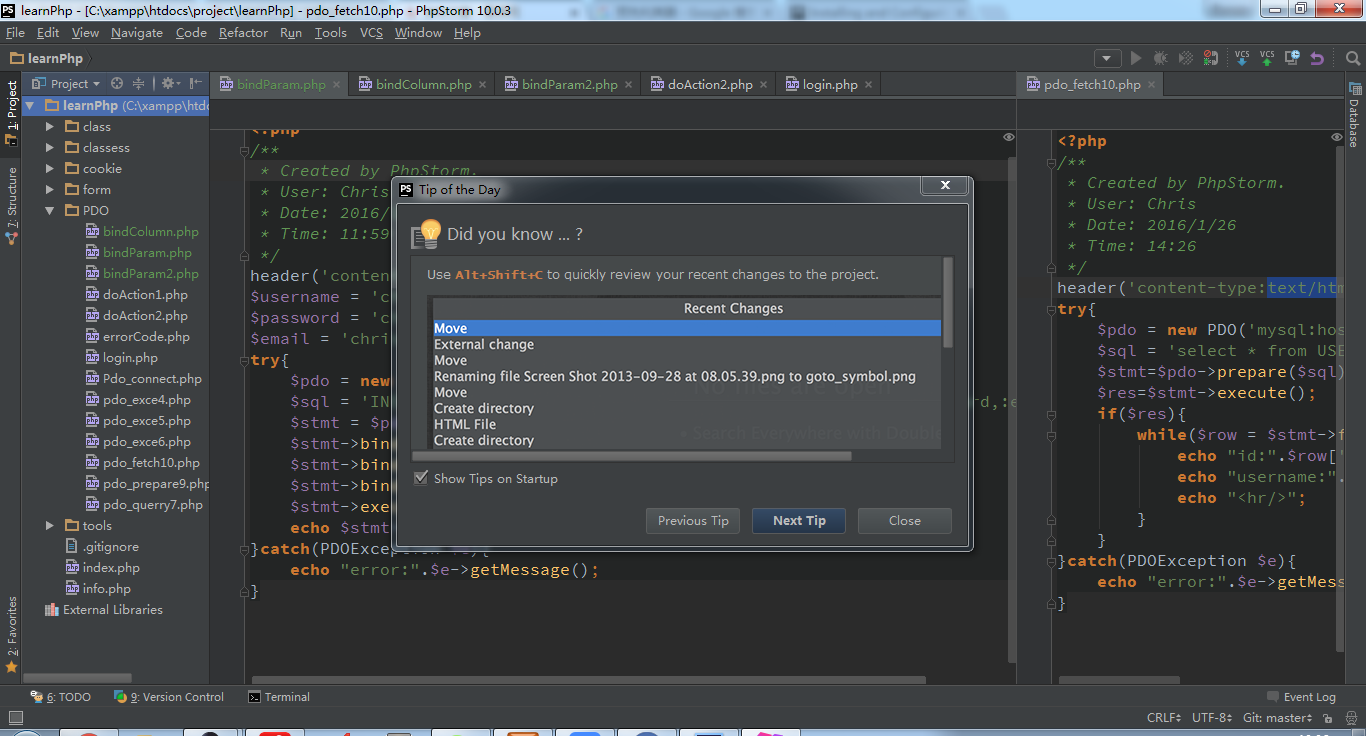
Task: Open Version Control tool window
Action: (168, 697)
